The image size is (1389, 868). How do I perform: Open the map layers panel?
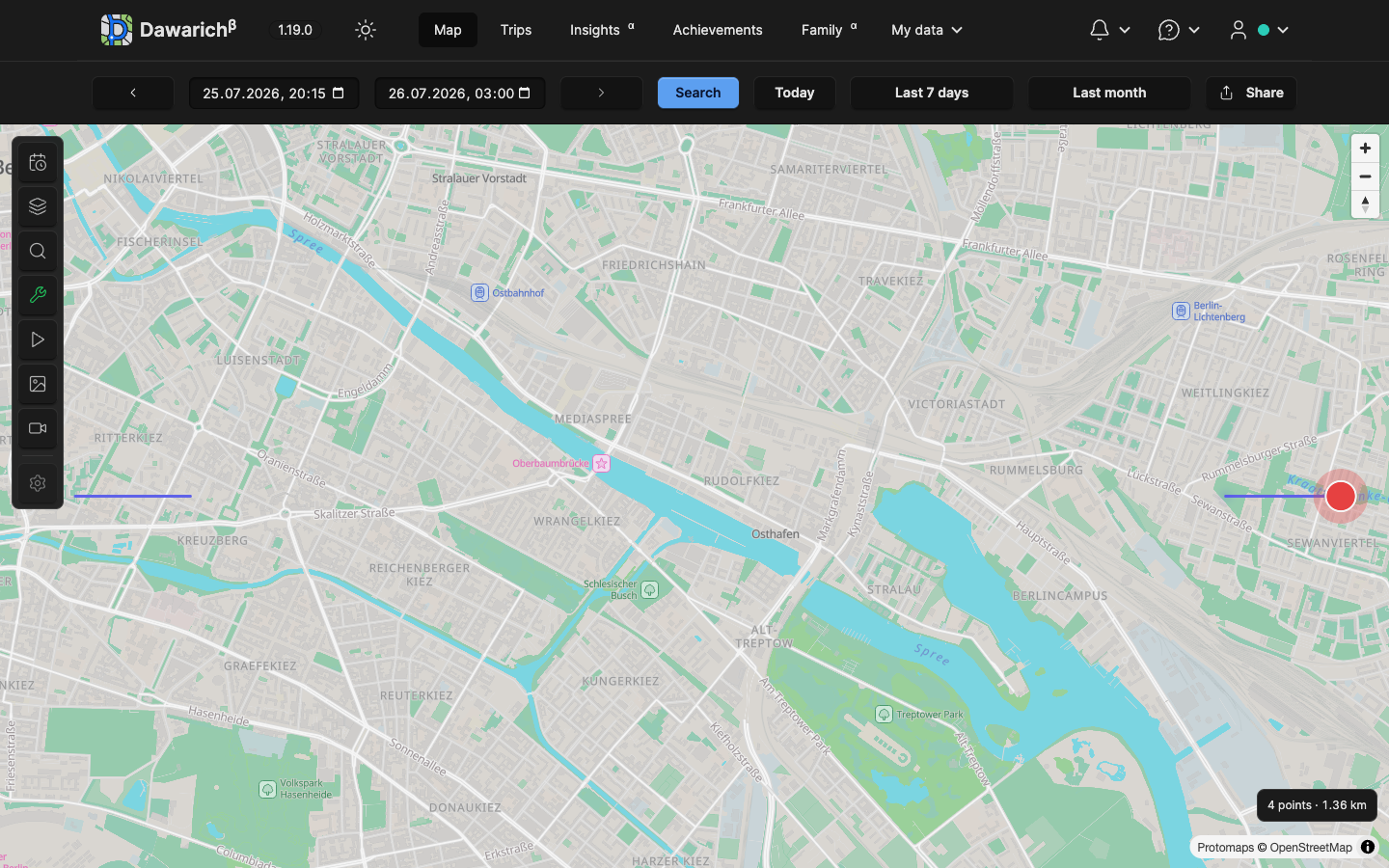point(38,206)
